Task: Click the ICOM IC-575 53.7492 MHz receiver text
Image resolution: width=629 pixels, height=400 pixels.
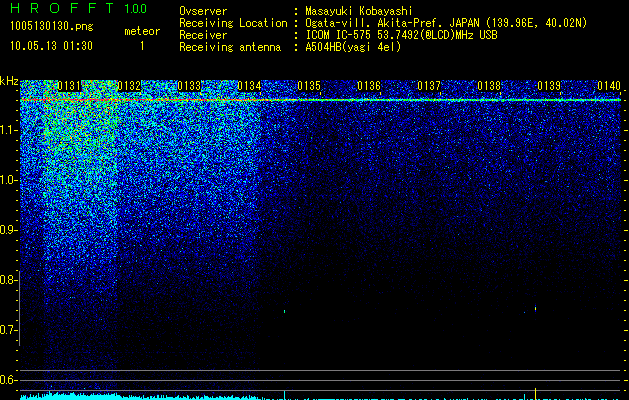Action: coord(402,35)
